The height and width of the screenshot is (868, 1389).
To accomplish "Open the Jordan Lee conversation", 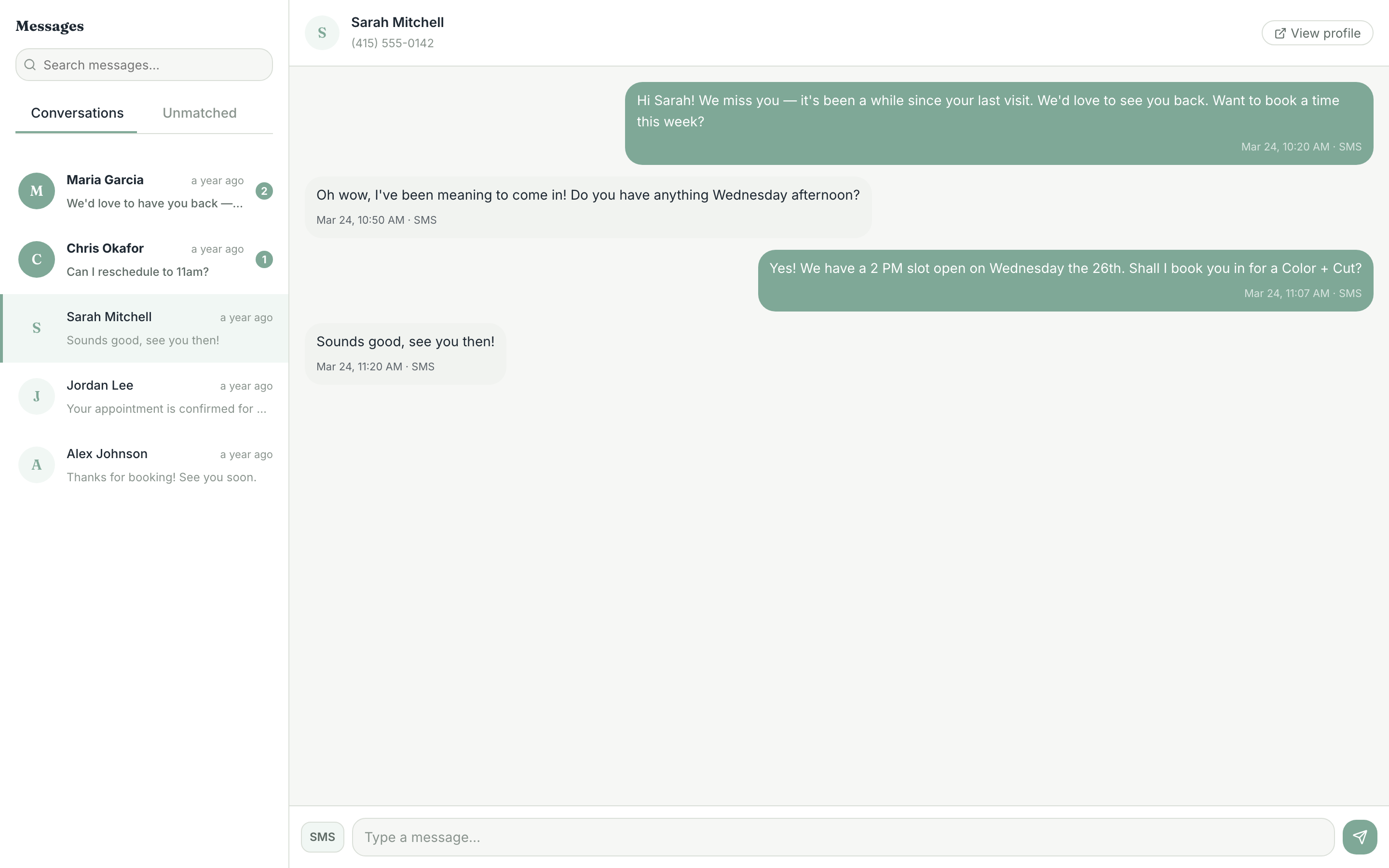I will (144, 395).
